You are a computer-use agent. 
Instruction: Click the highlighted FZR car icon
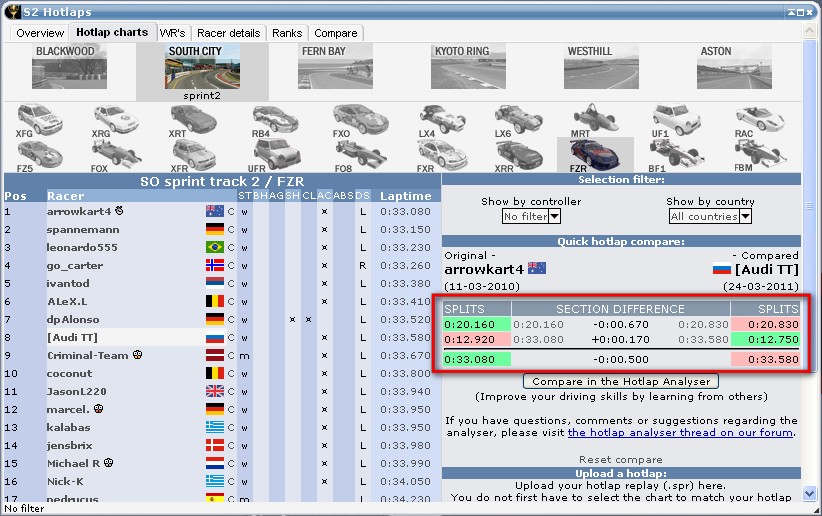click(595, 155)
